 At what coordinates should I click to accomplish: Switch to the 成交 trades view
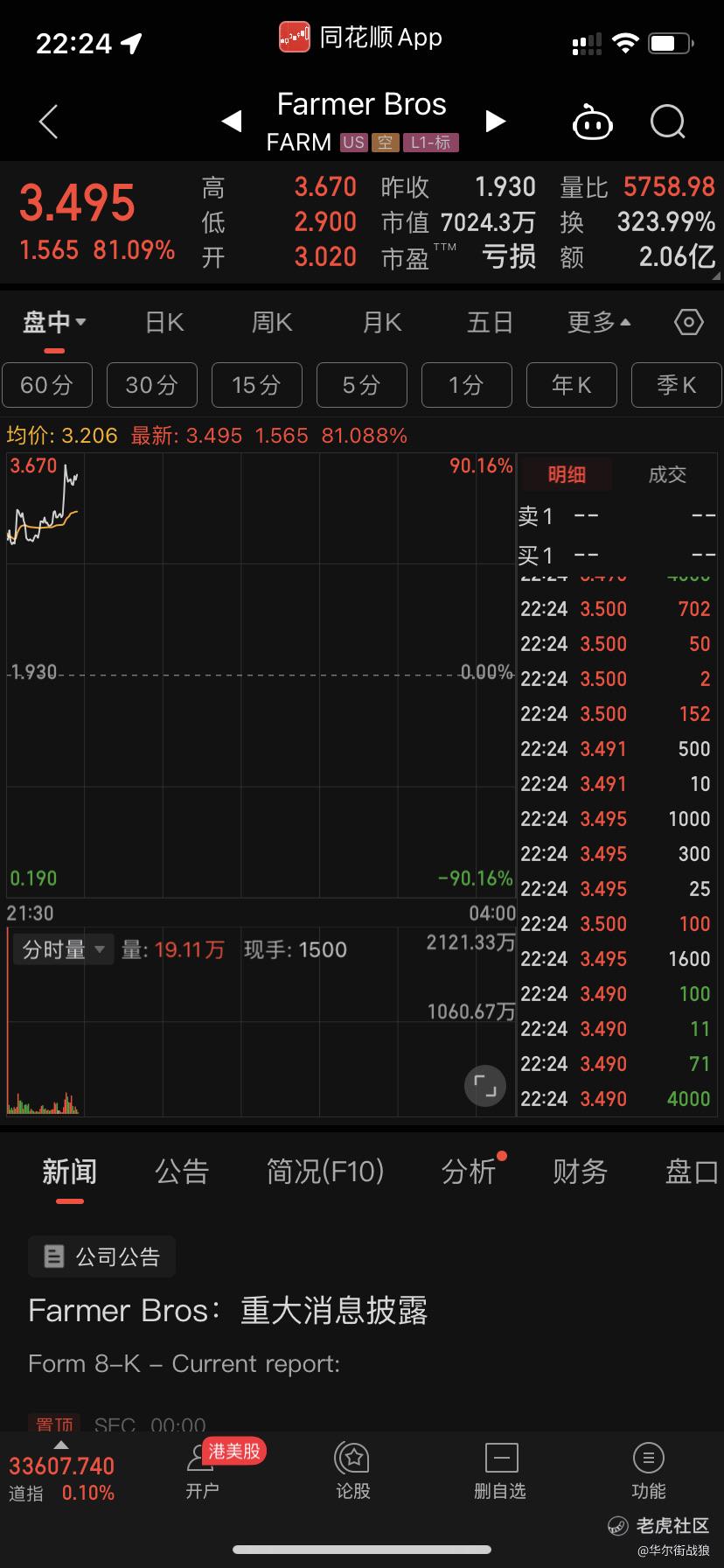(x=667, y=475)
